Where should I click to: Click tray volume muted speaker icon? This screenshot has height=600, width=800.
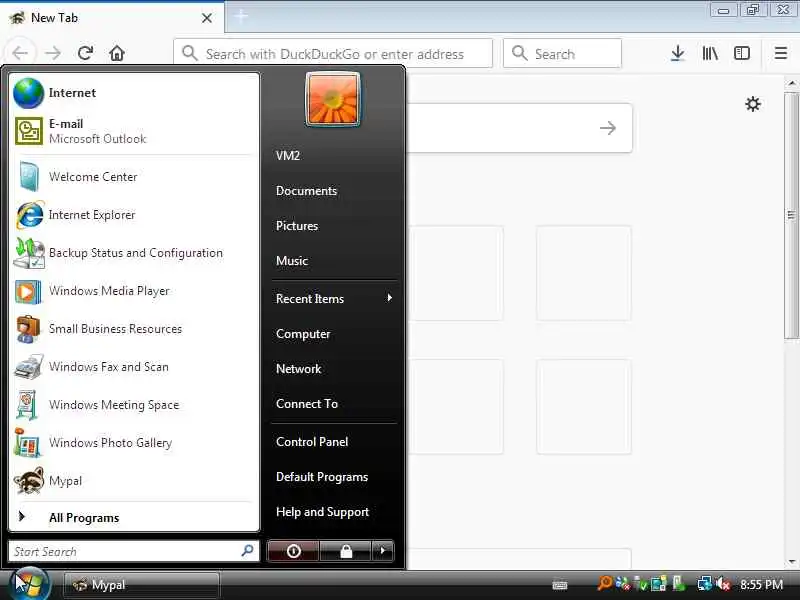tap(722, 584)
